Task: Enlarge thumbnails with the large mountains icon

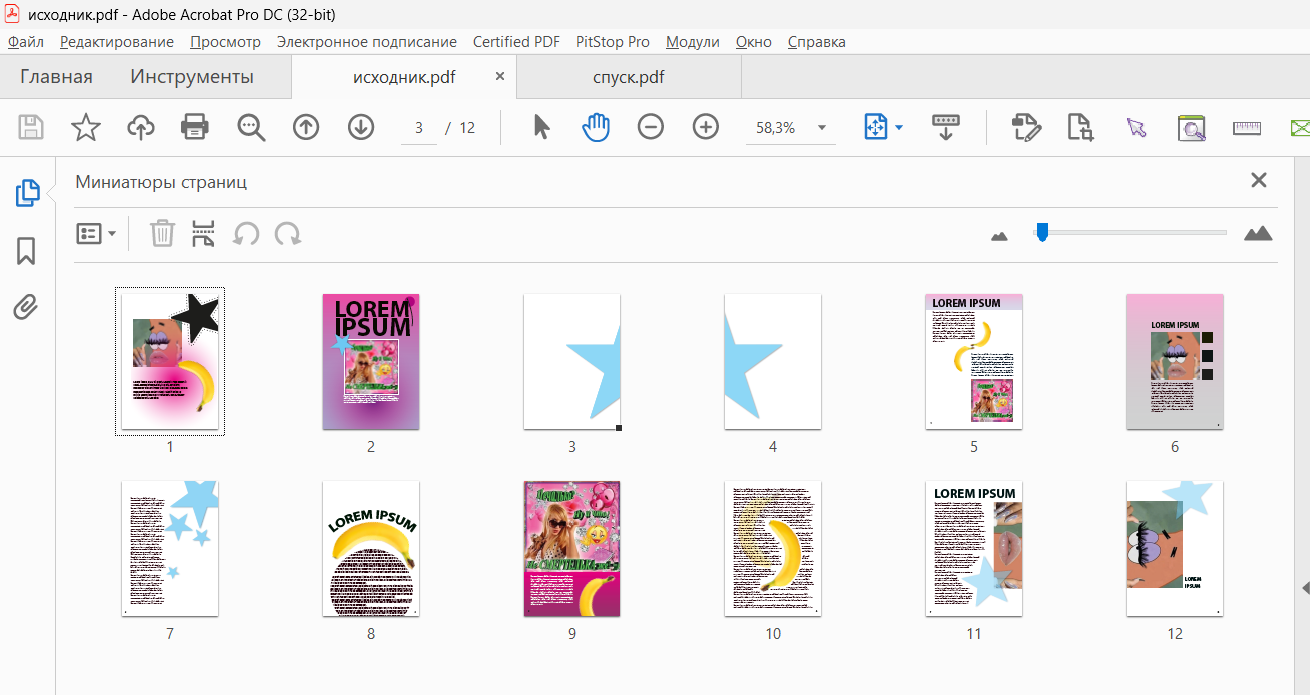Action: 1258,233
